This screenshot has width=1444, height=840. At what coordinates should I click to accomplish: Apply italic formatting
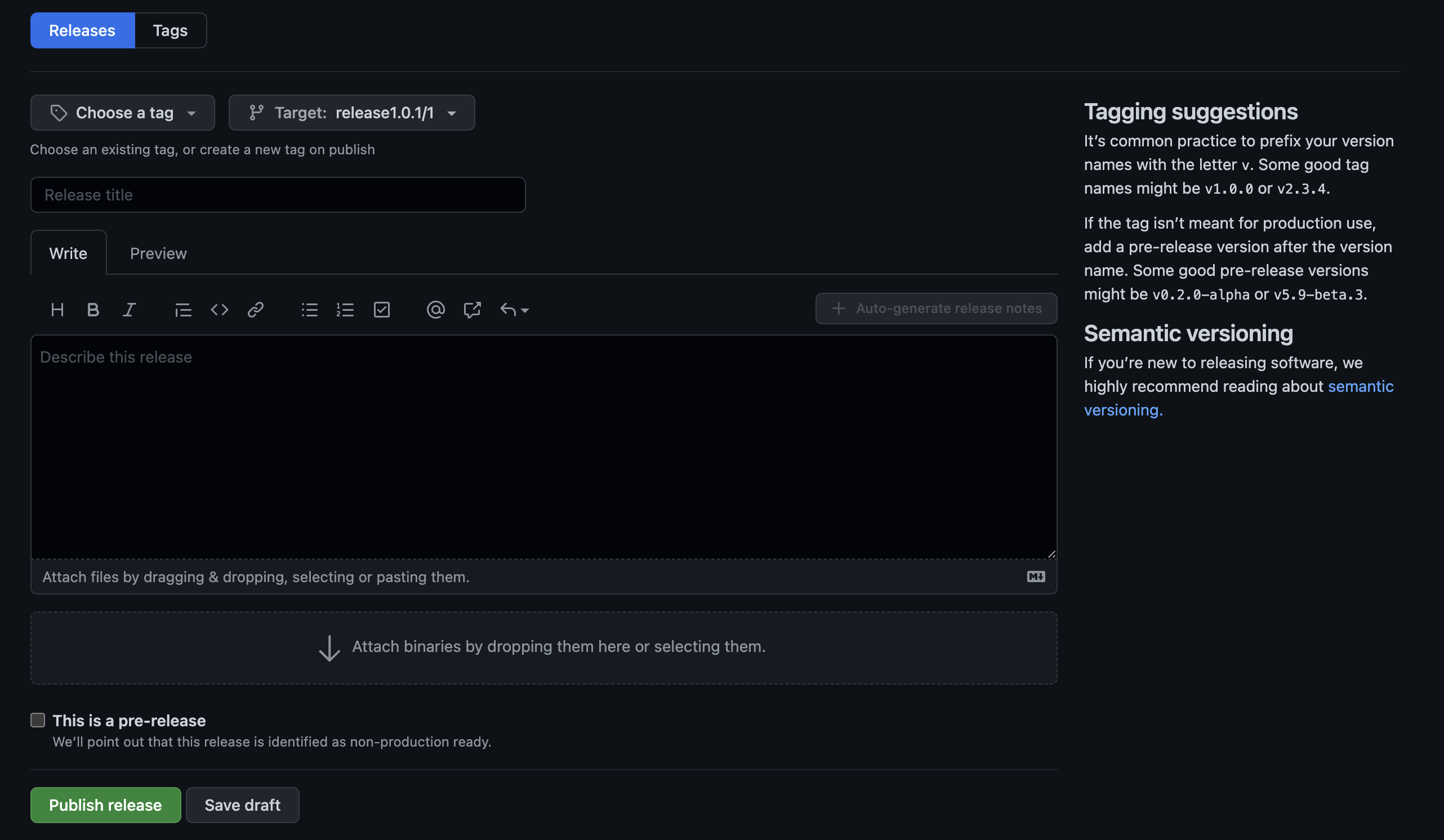point(129,310)
